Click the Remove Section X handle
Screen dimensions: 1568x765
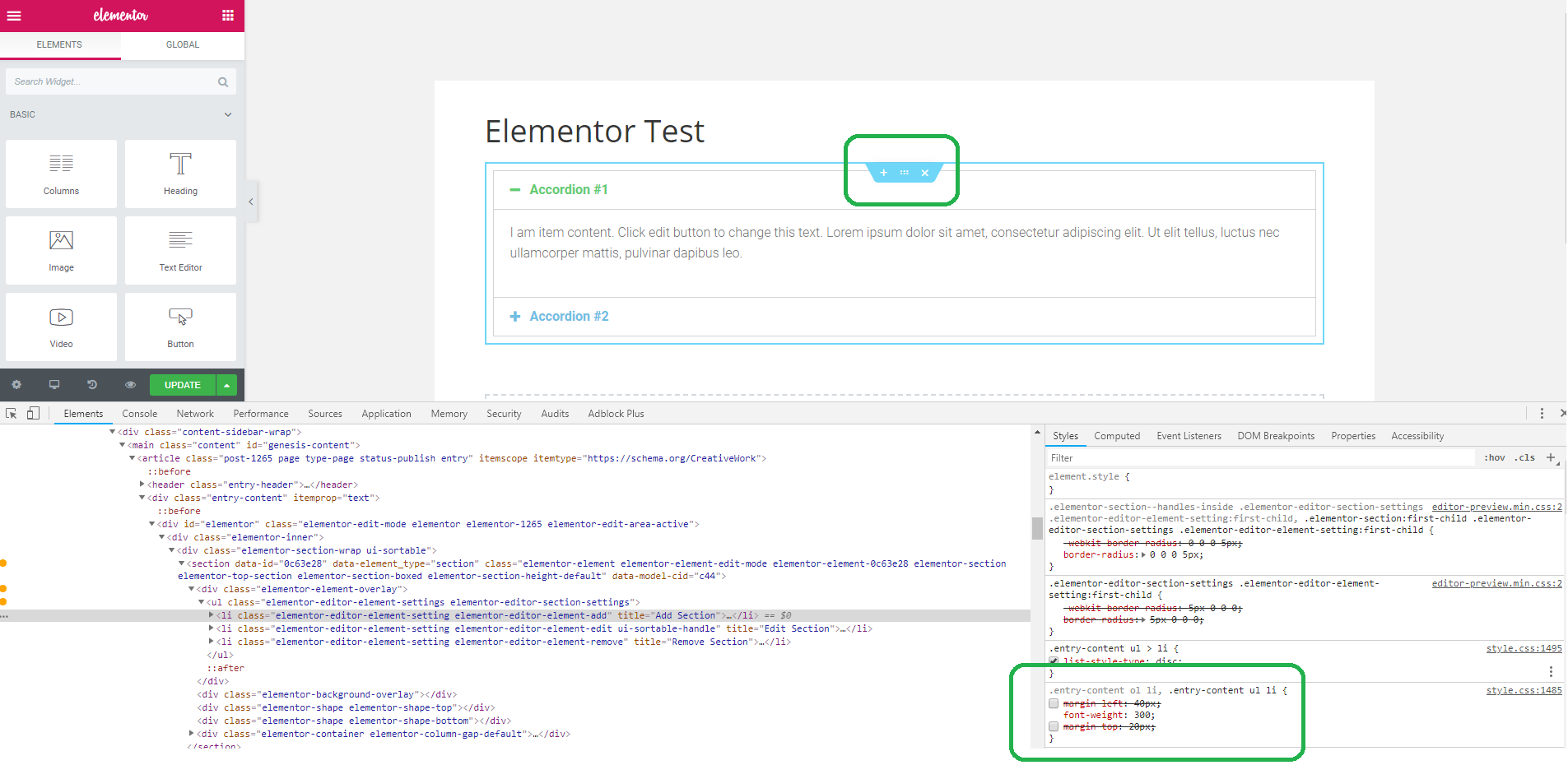[925, 173]
